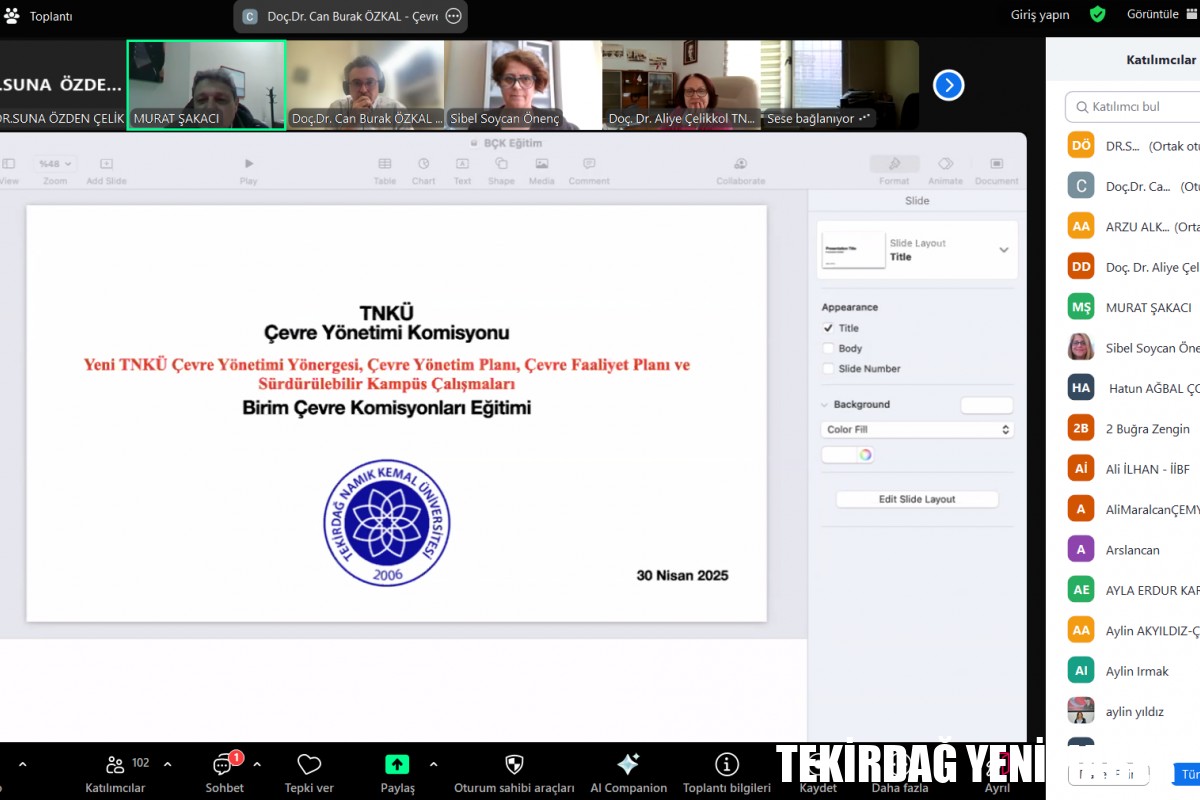Viewport: 1200px width, 800px height.
Task: Click the Keynote Chart tool
Action: (424, 170)
